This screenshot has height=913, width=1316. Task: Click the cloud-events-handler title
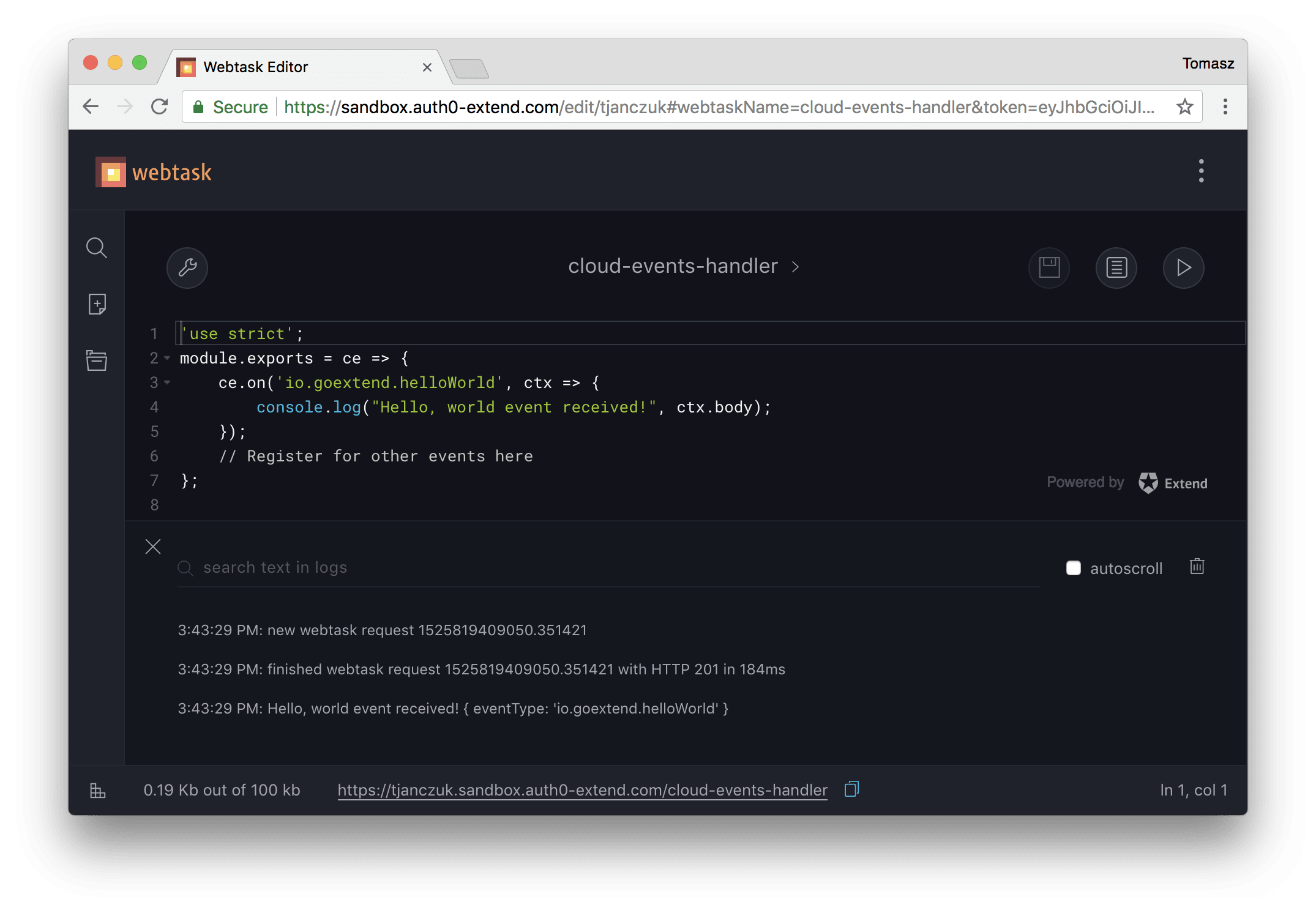click(x=673, y=266)
